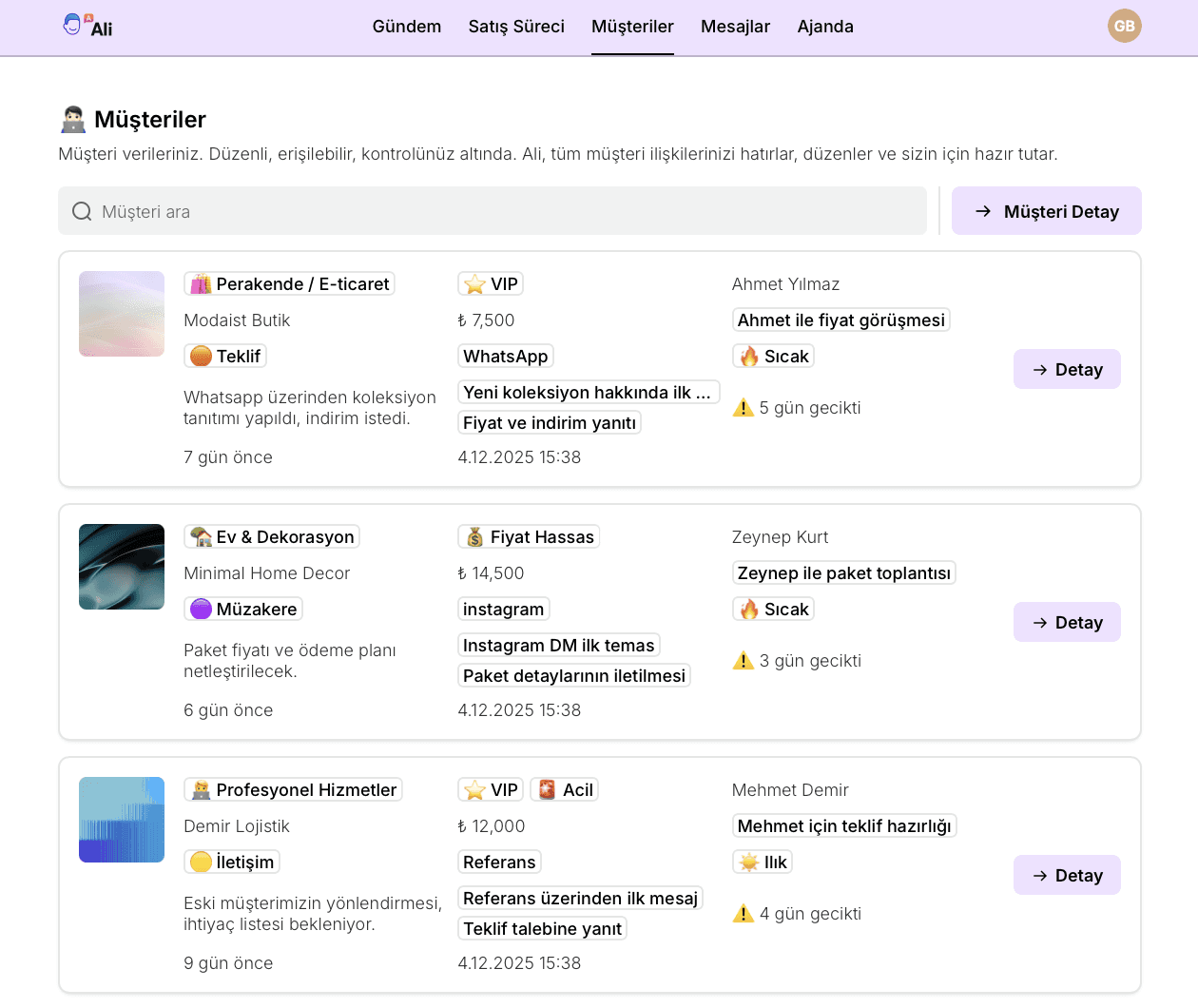Click the WhatsApp channel tag
The image size is (1198, 1008).
click(x=506, y=357)
